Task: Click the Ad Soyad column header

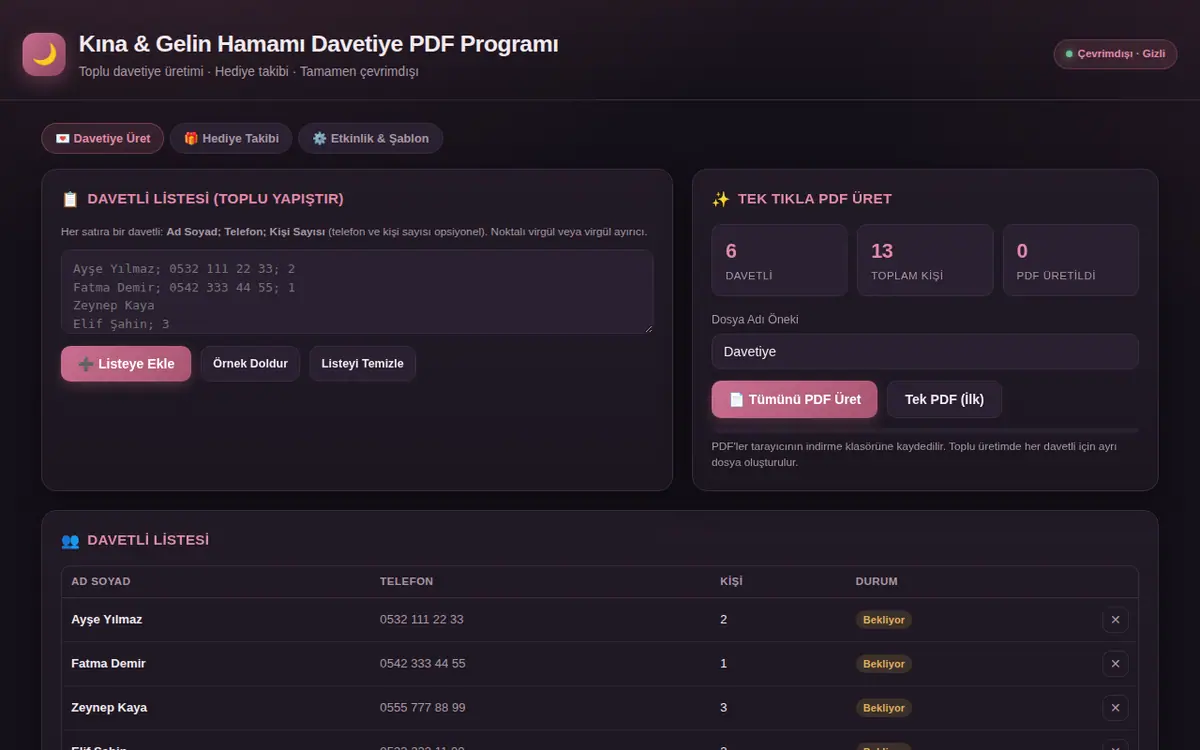Action: [x=101, y=582]
